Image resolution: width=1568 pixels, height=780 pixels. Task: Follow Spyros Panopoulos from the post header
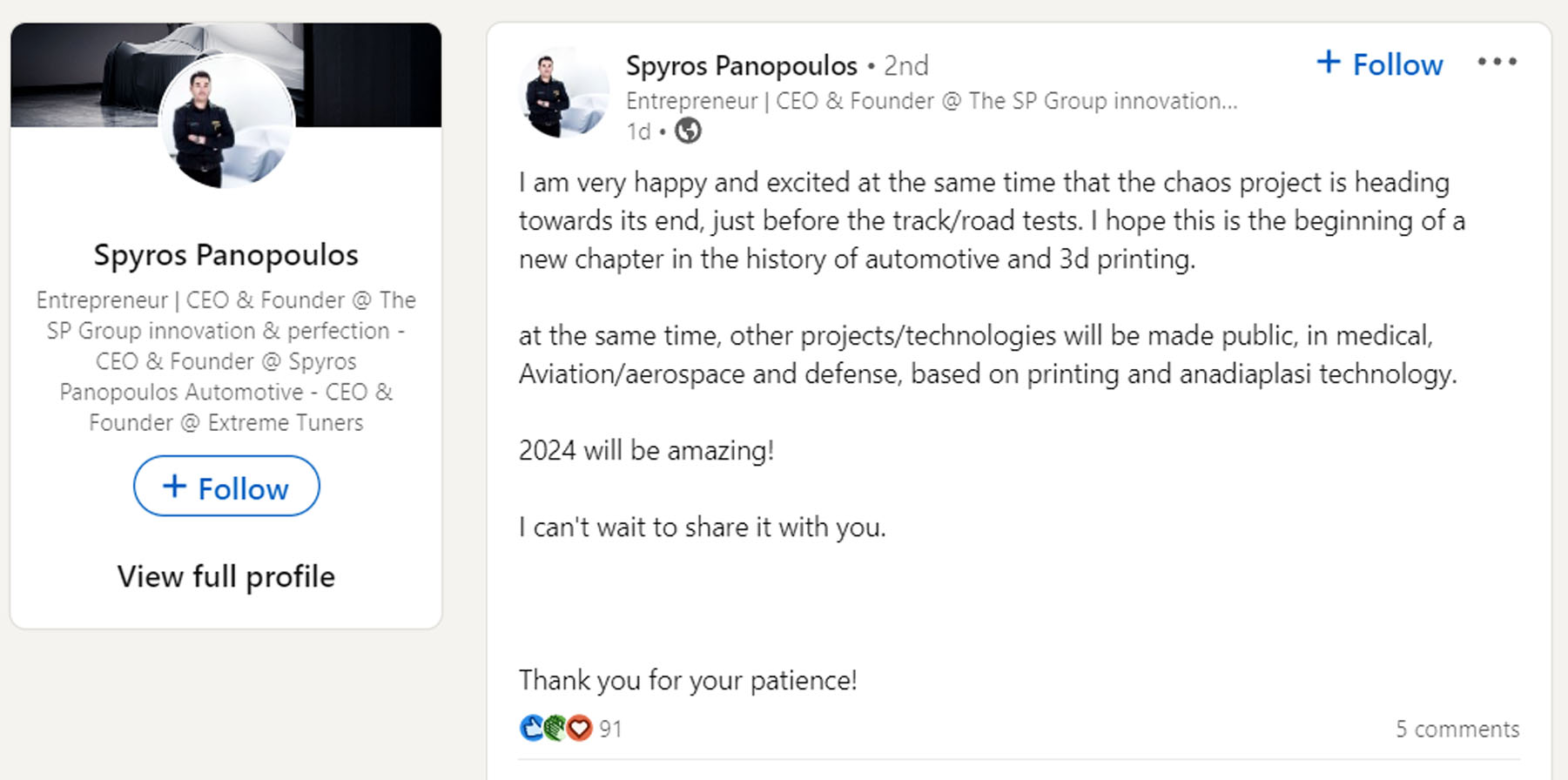pos(1380,64)
